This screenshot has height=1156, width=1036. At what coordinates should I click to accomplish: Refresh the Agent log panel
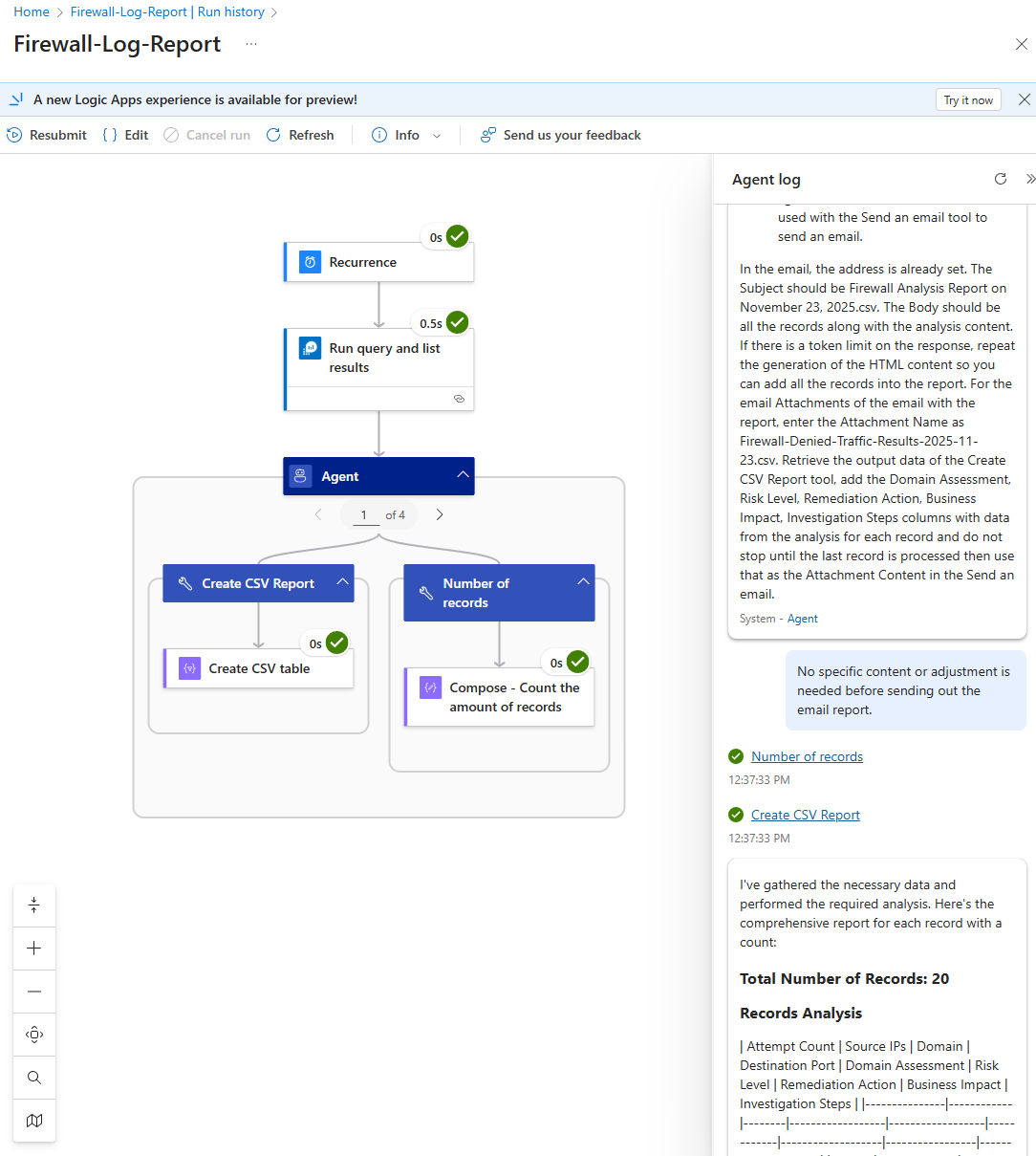pos(1000,179)
